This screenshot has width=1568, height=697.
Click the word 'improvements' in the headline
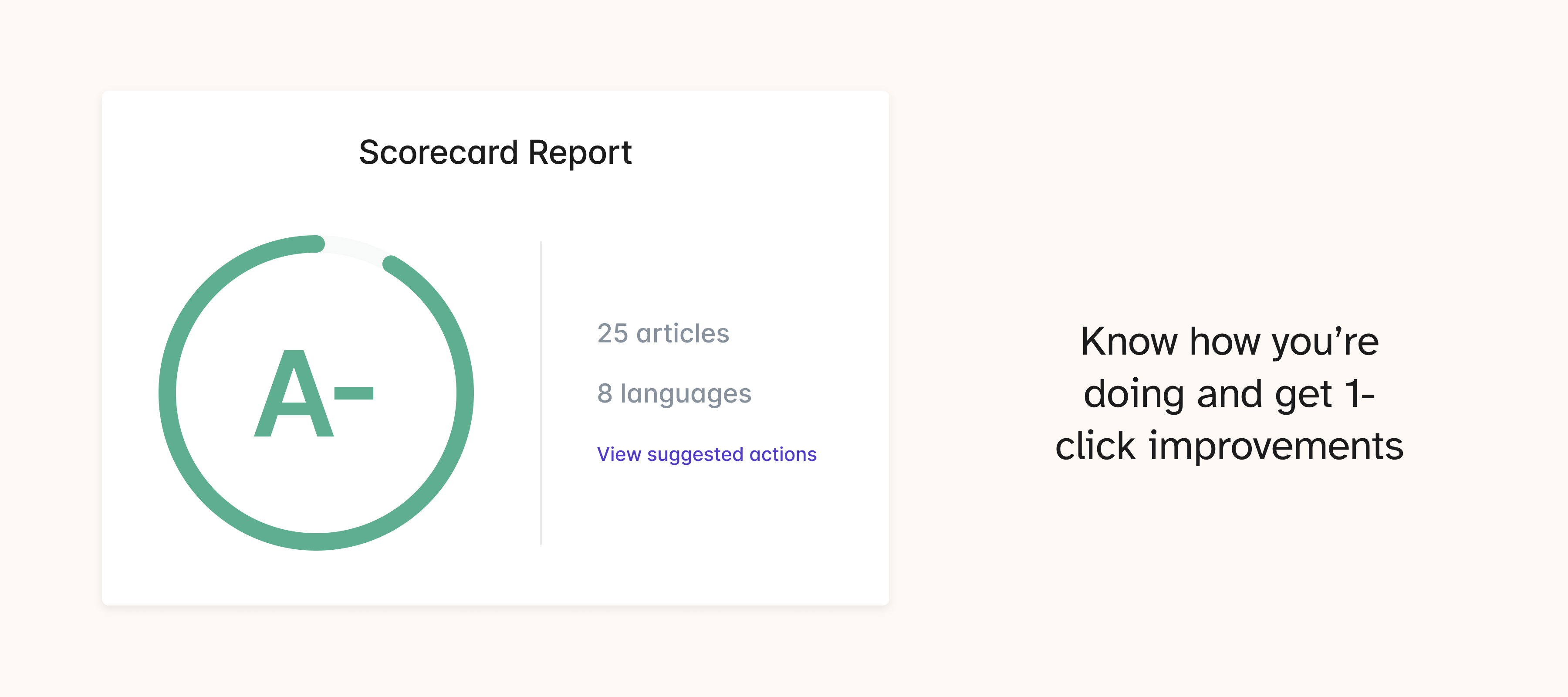(1276, 446)
